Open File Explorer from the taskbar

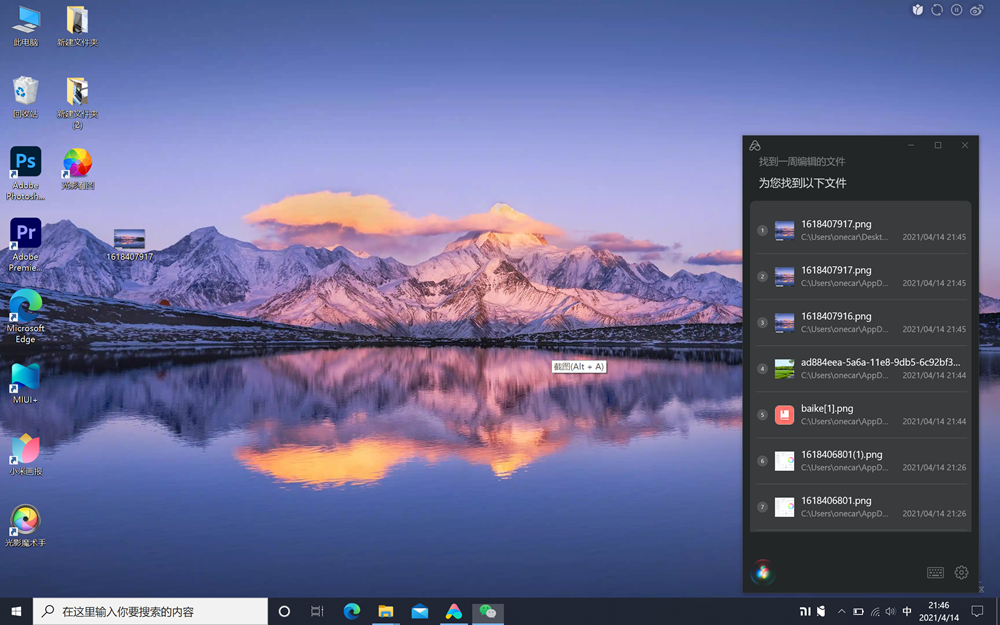[386, 611]
